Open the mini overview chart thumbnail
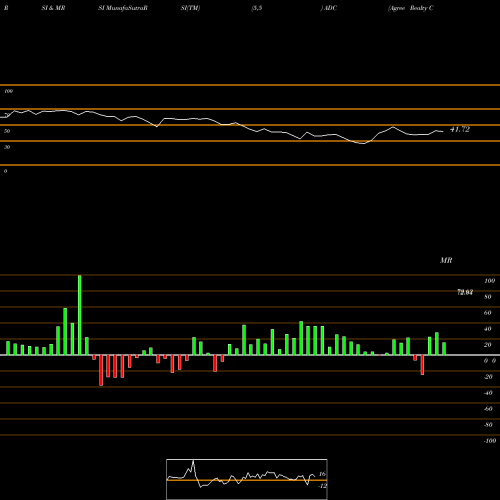Image resolution: width=500 pixels, height=500 pixels. click(247, 479)
